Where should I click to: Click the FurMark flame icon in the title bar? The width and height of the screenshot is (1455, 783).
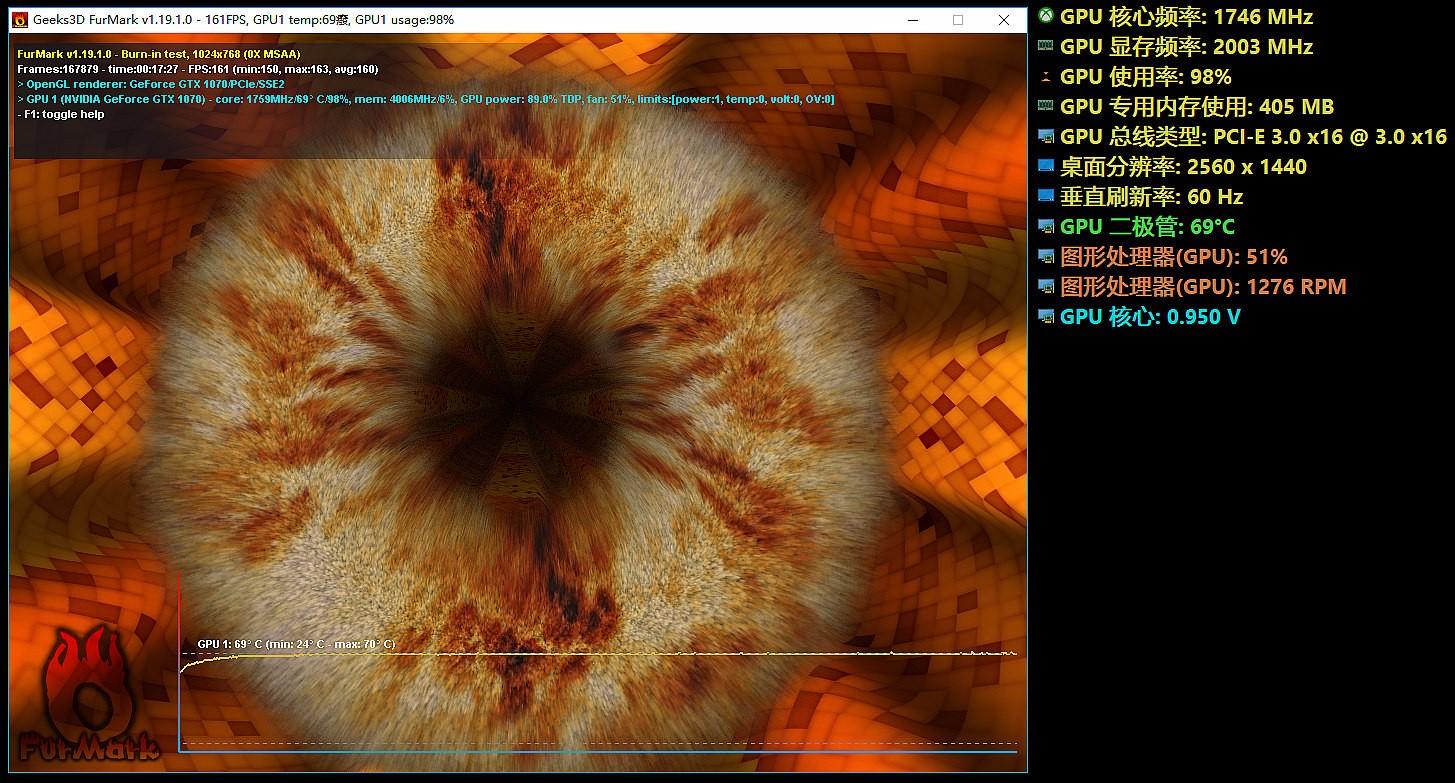(x=18, y=19)
